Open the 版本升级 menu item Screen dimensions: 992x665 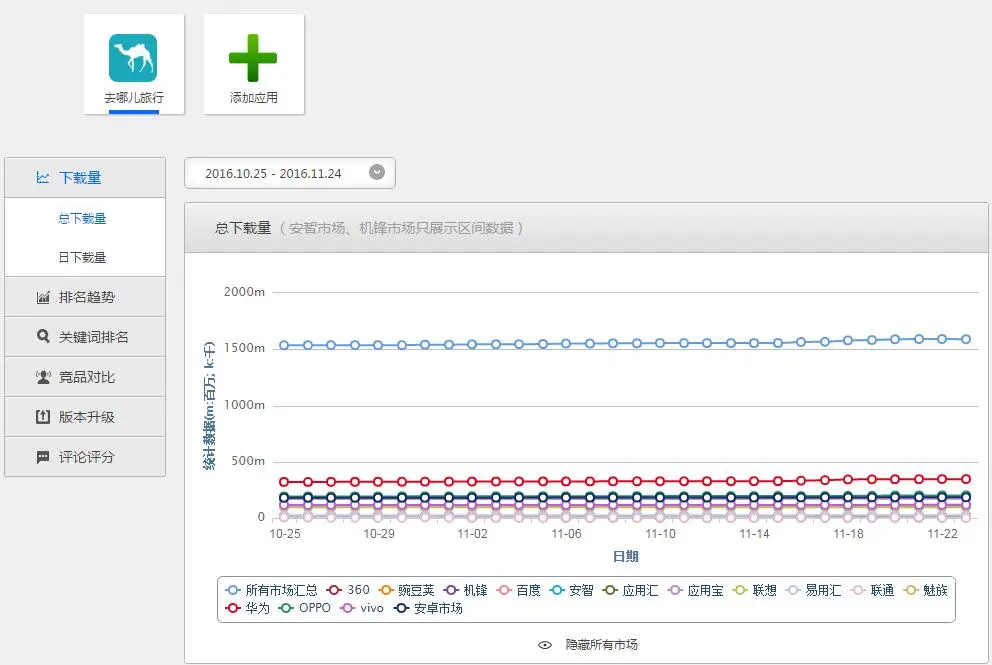85,416
